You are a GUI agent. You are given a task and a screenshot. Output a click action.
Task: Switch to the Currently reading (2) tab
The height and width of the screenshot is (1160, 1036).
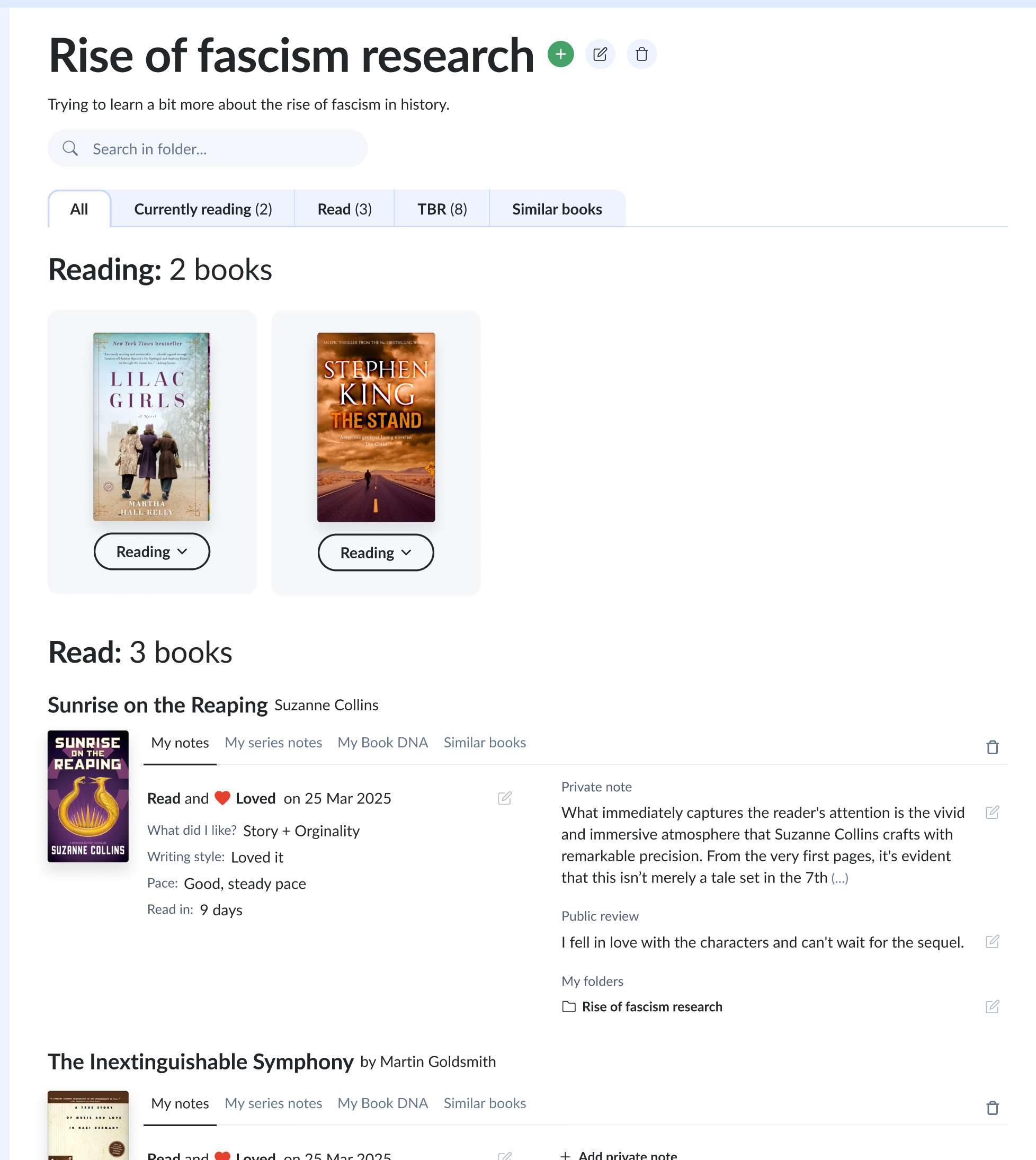pos(203,209)
